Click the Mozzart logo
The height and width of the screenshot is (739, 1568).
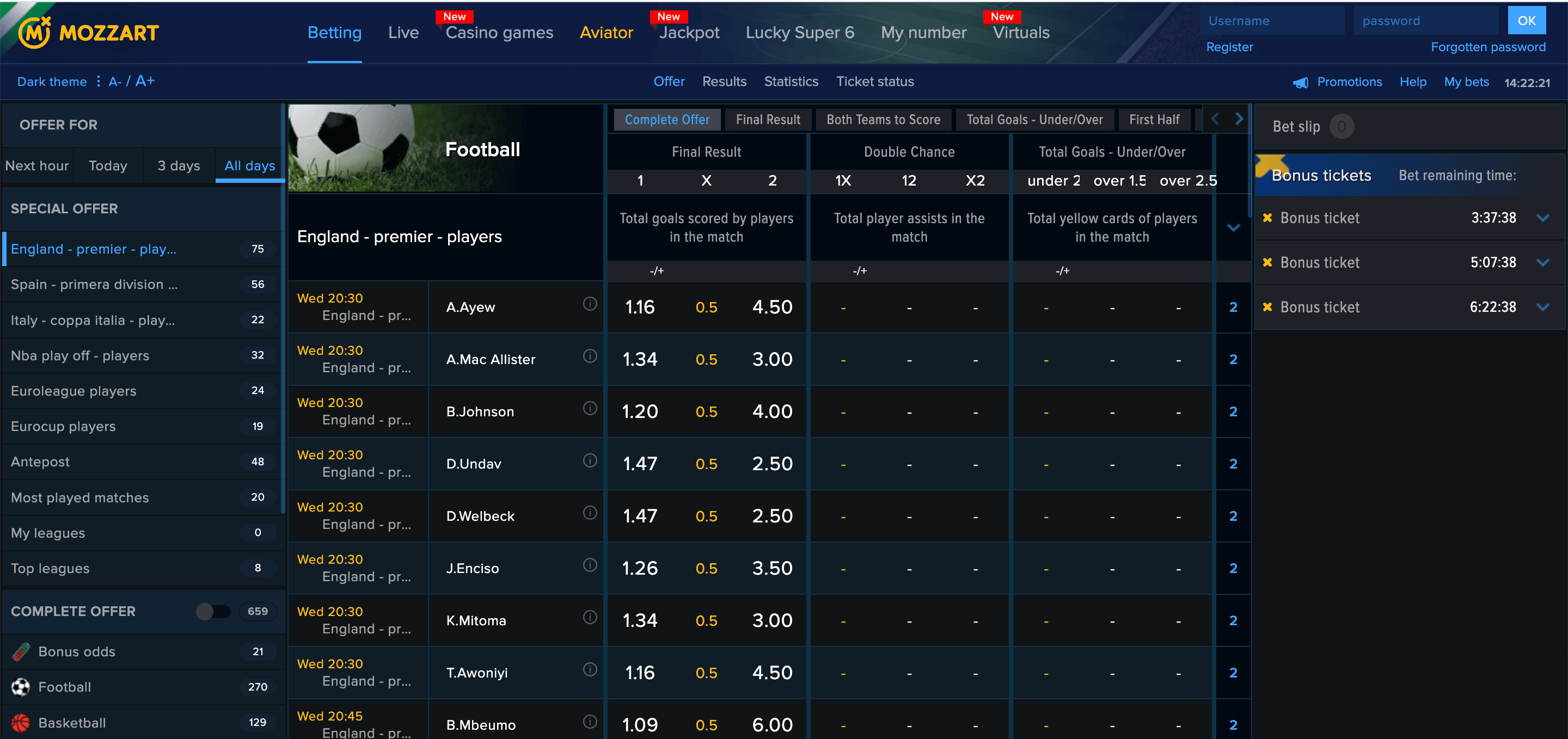coord(88,32)
